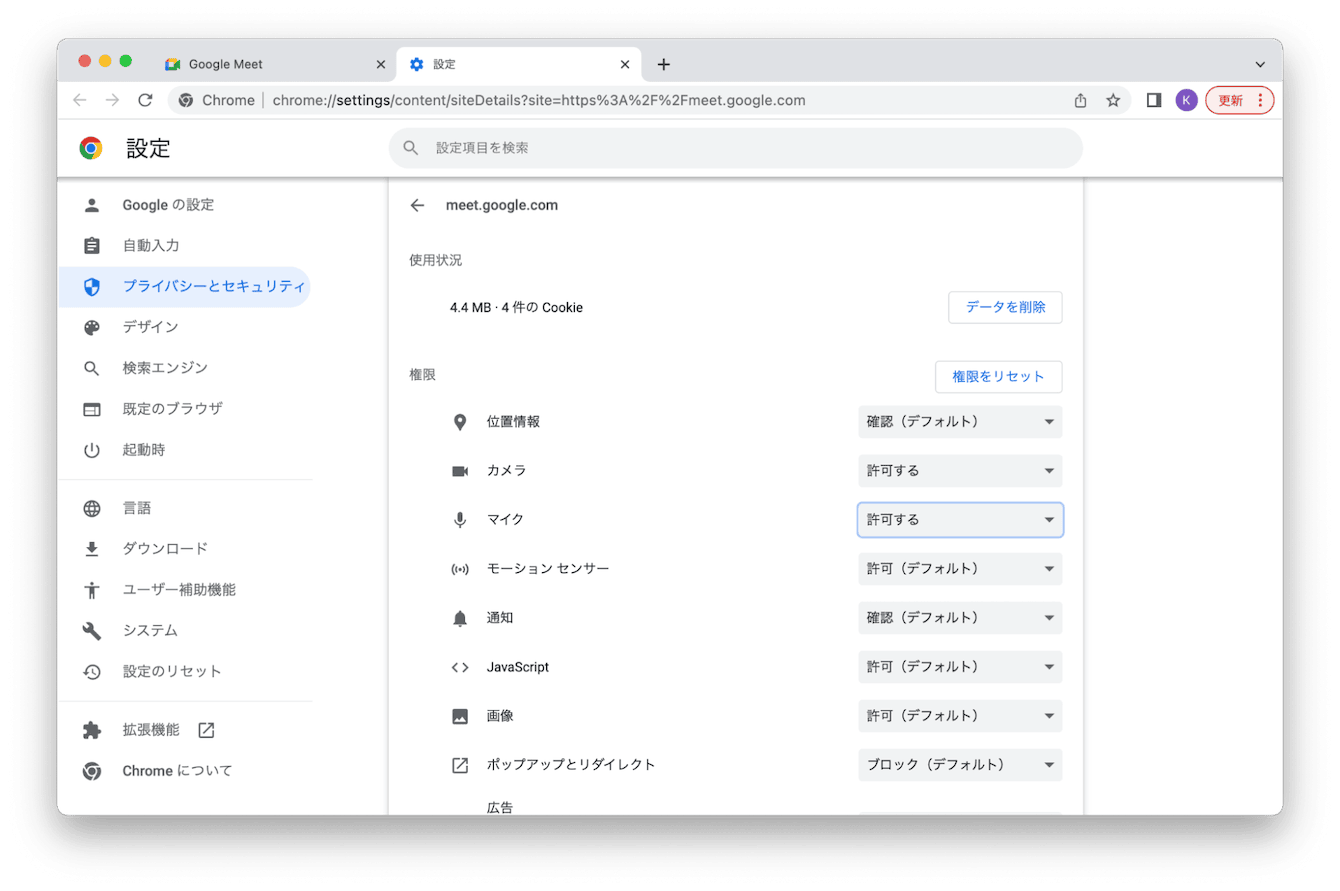Viewport: 1340px width, 891px height.
Task: Open 既定のブラウザ in sidebar
Action: tap(185, 409)
